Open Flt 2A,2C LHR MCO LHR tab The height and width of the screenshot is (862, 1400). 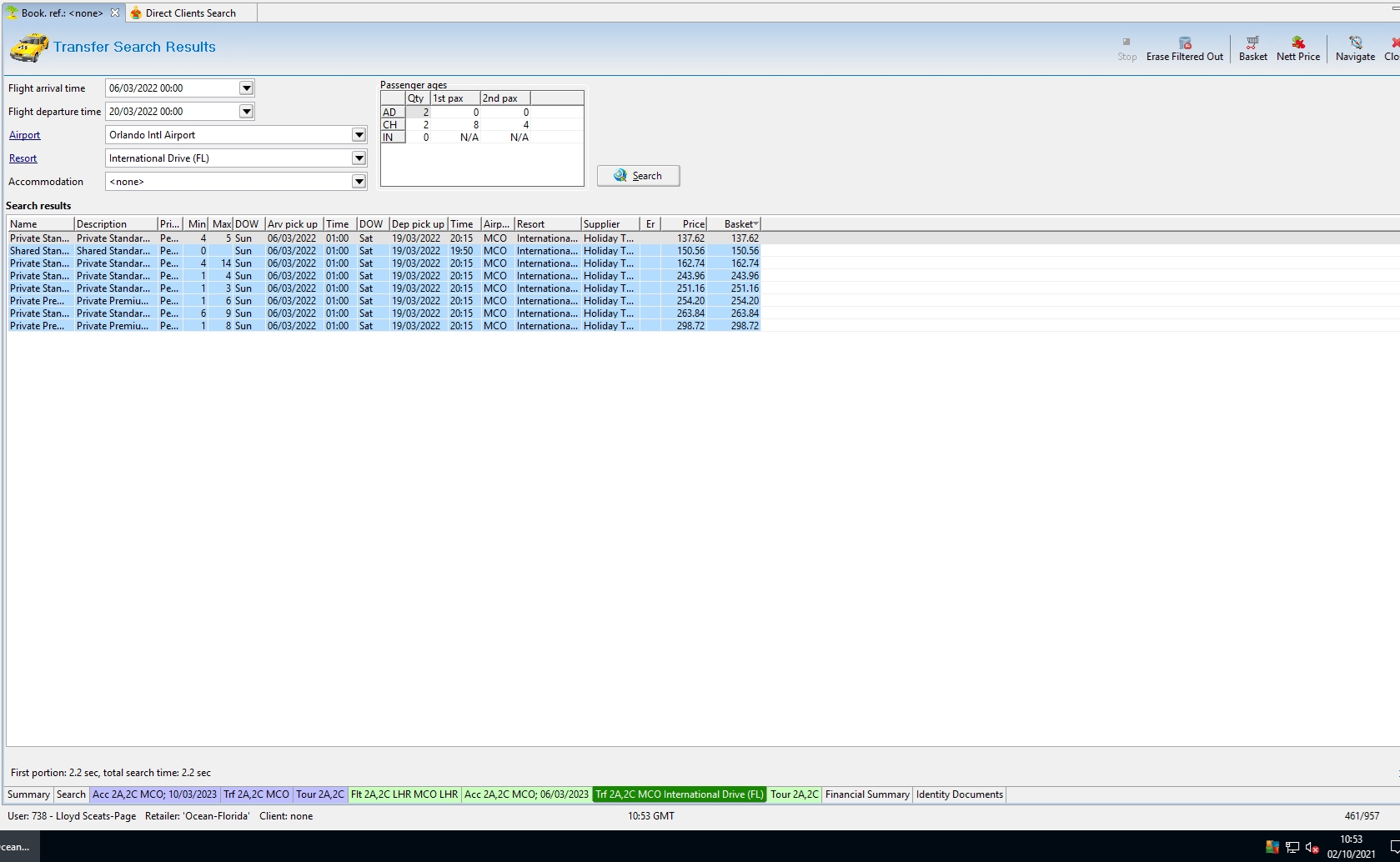pos(404,794)
